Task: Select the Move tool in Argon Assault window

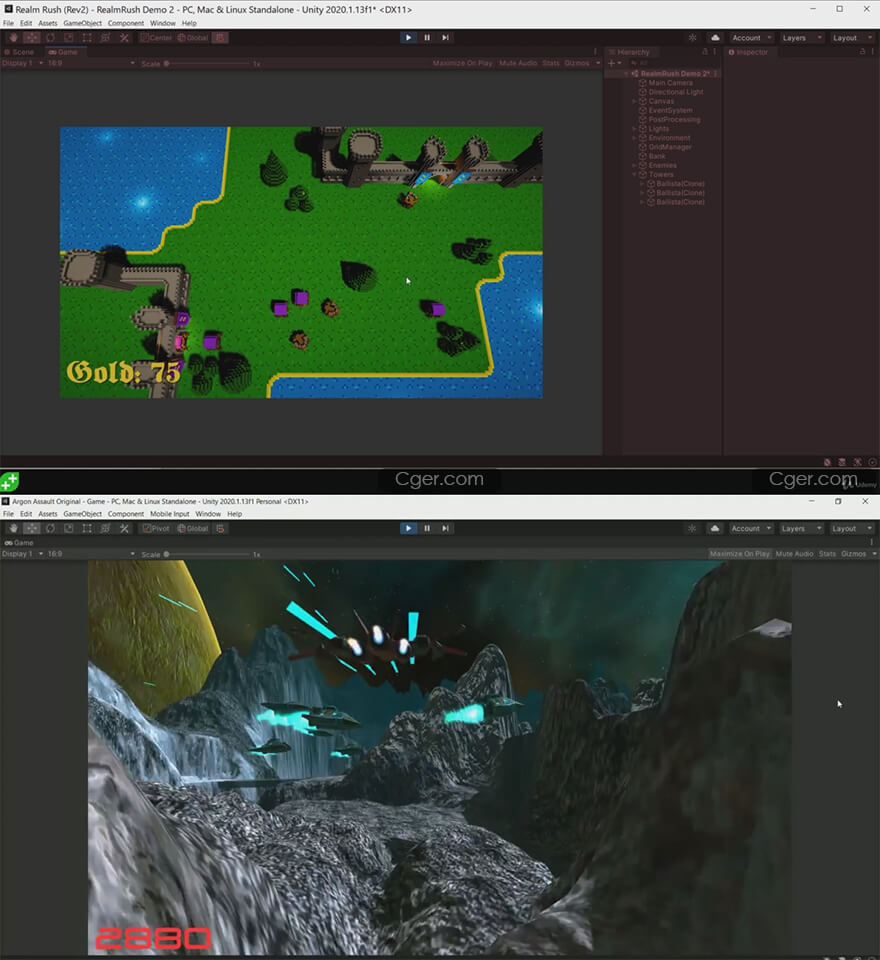Action: pos(32,528)
